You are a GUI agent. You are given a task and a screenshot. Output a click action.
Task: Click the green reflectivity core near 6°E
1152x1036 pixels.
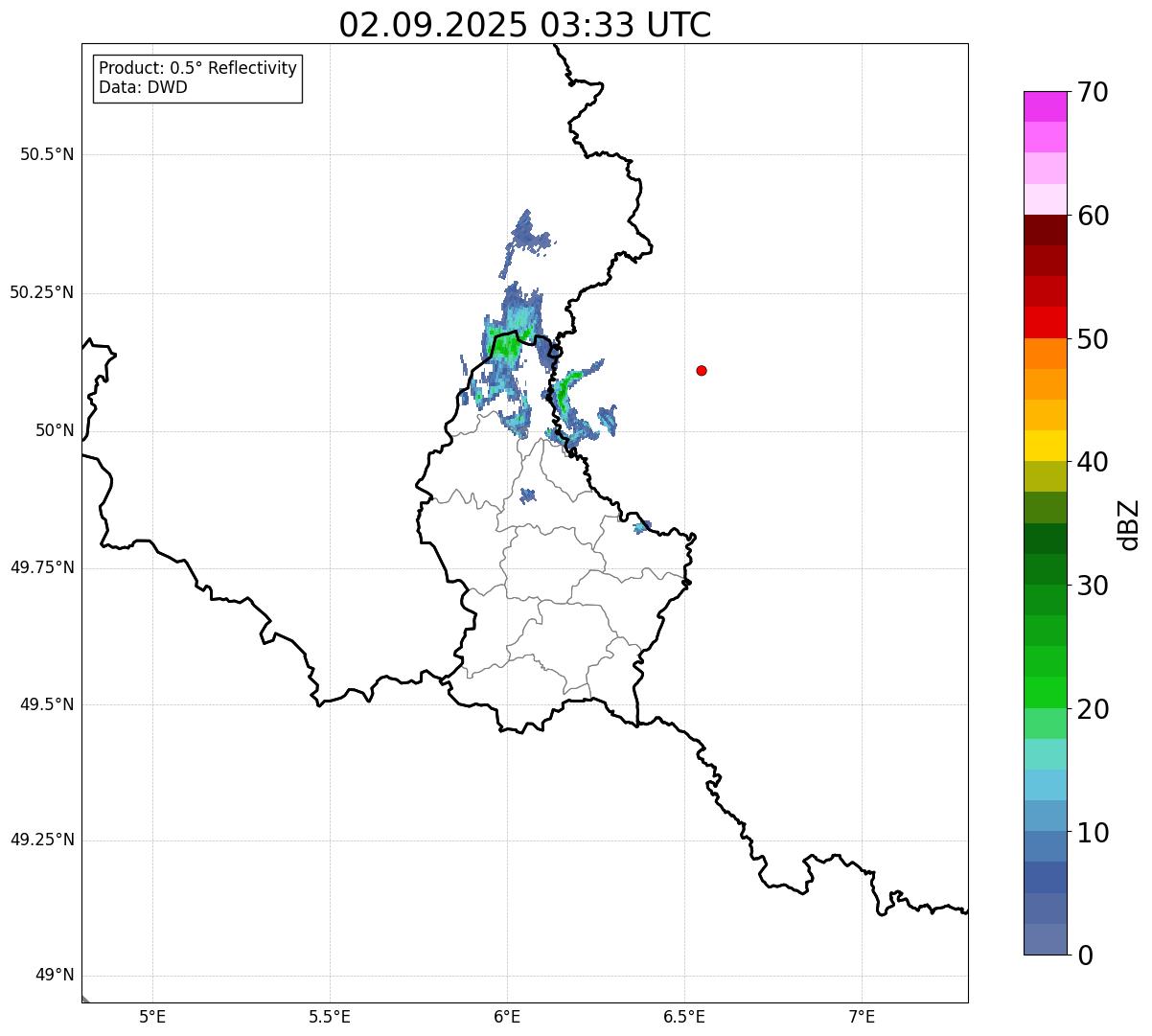click(x=504, y=345)
